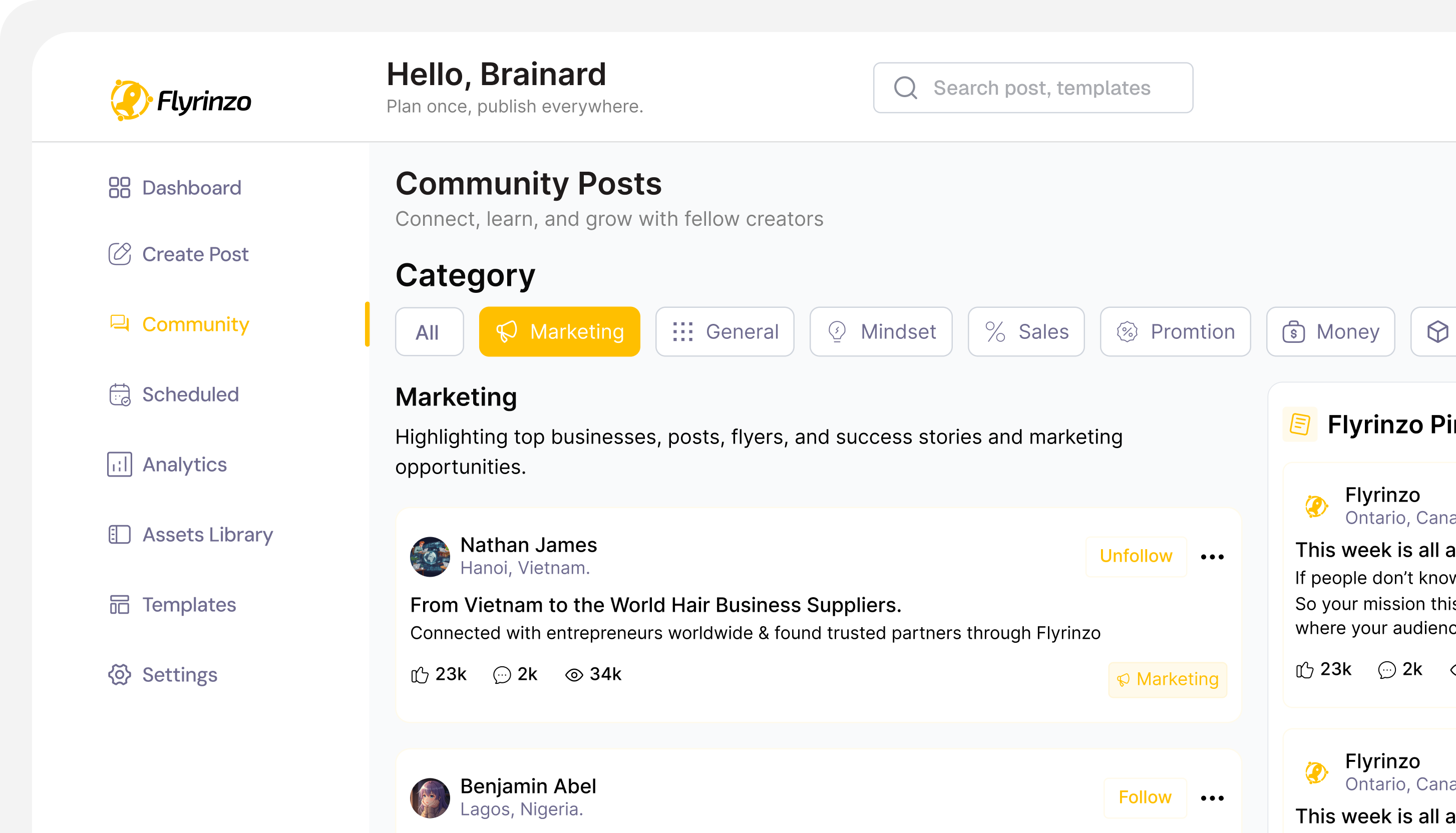Click the percent icon on the Sales chip
This screenshot has width=1456, height=833.
pyautogui.click(x=995, y=331)
